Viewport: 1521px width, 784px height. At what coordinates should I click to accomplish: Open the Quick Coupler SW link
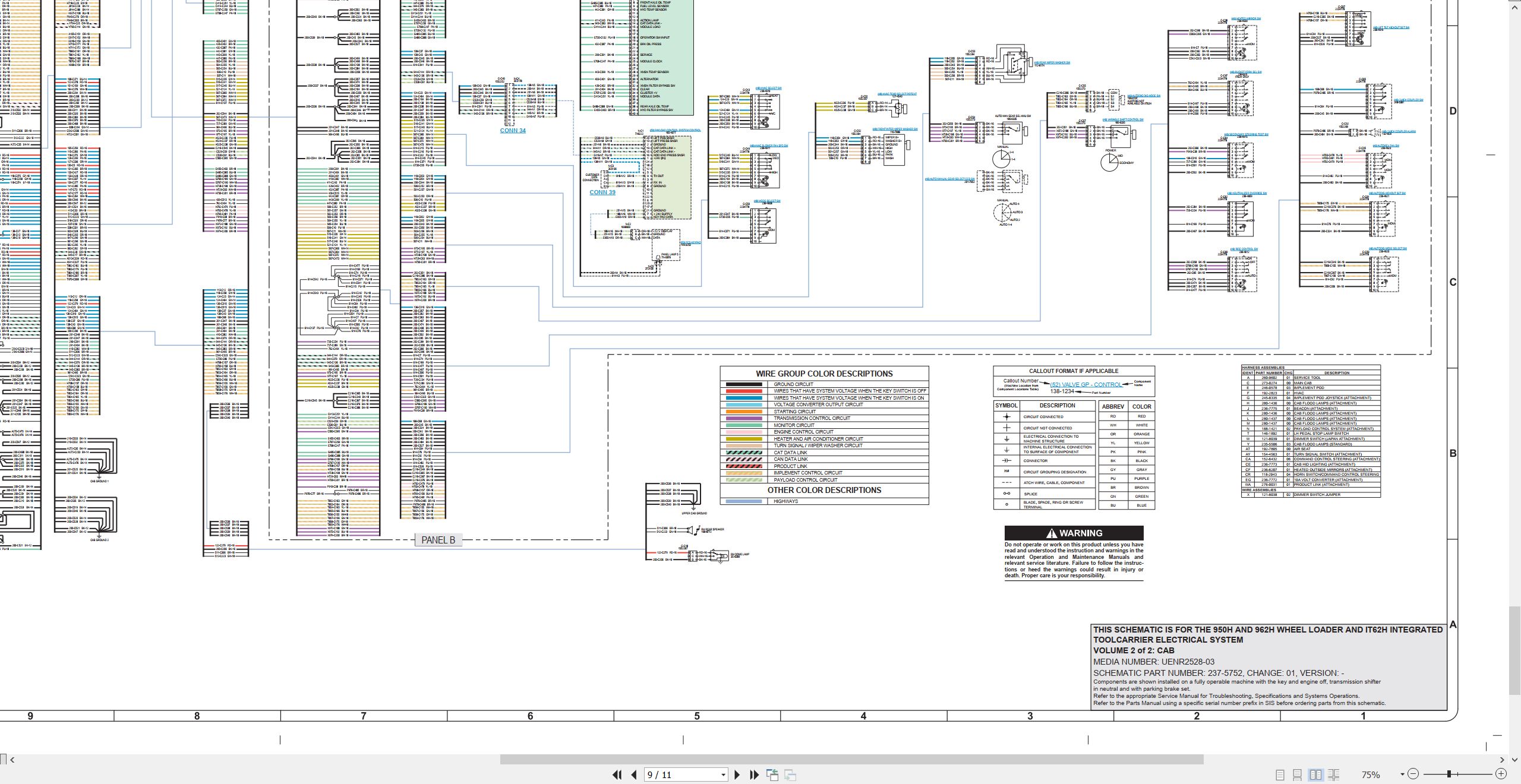(x=1408, y=100)
